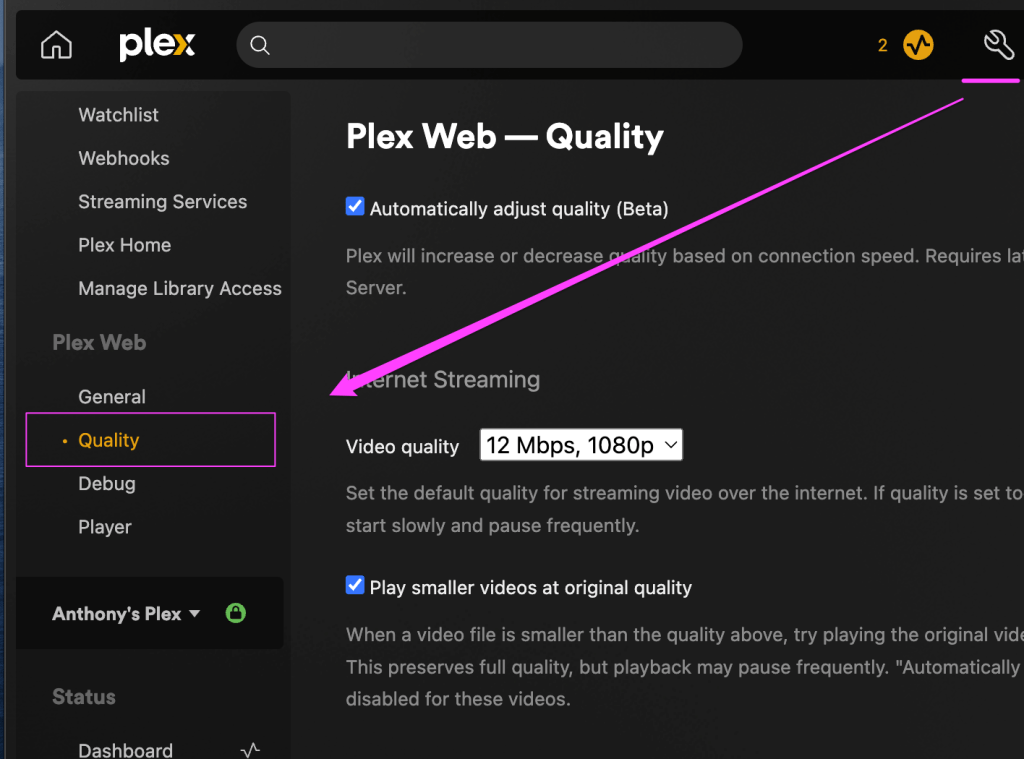Go to Plex Home settings
This screenshot has height=759, width=1024.
pyautogui.click(x=125, y=245)
